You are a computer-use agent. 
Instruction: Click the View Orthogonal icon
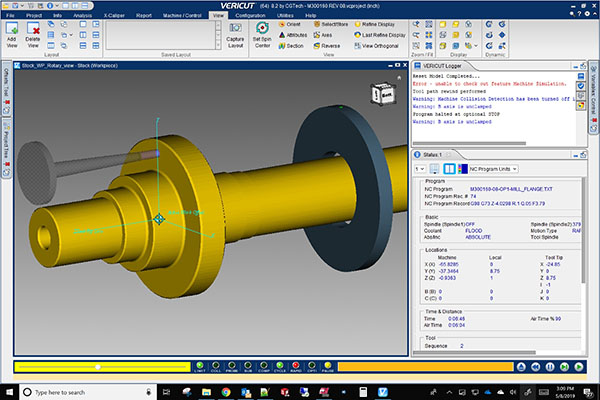(375, 45)
